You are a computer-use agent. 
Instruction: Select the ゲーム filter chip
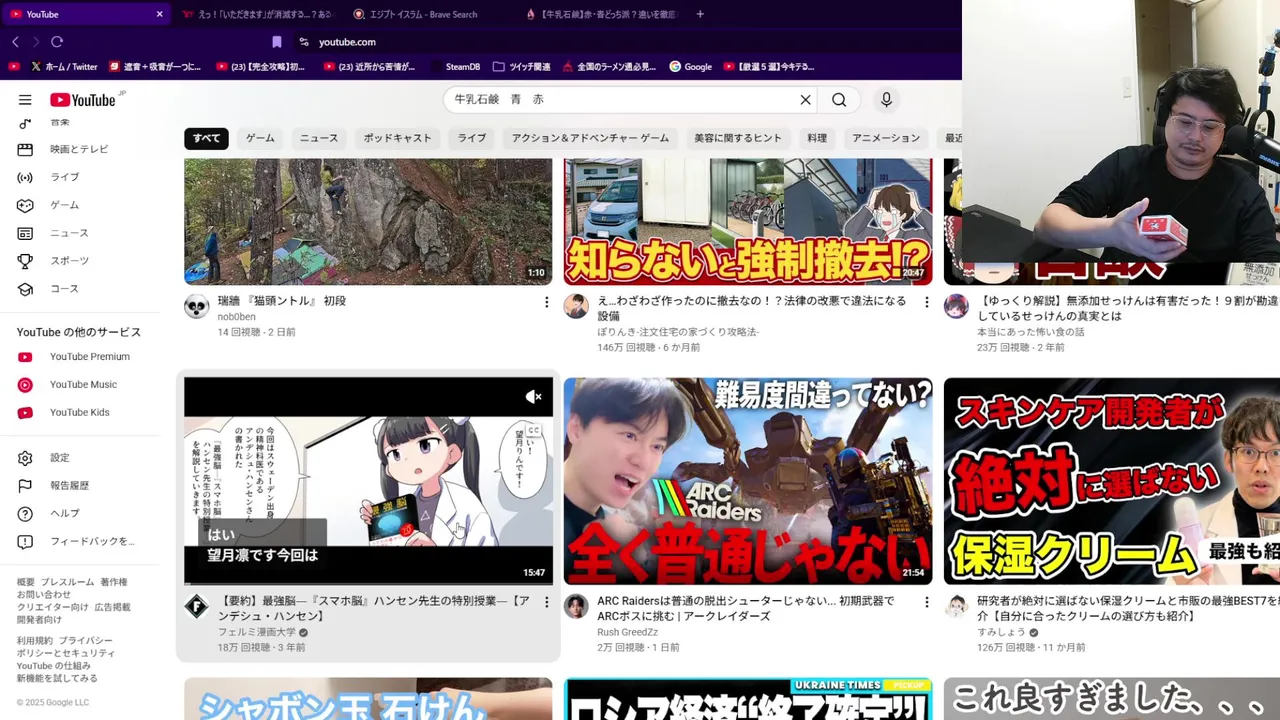[x=260, y=138]
